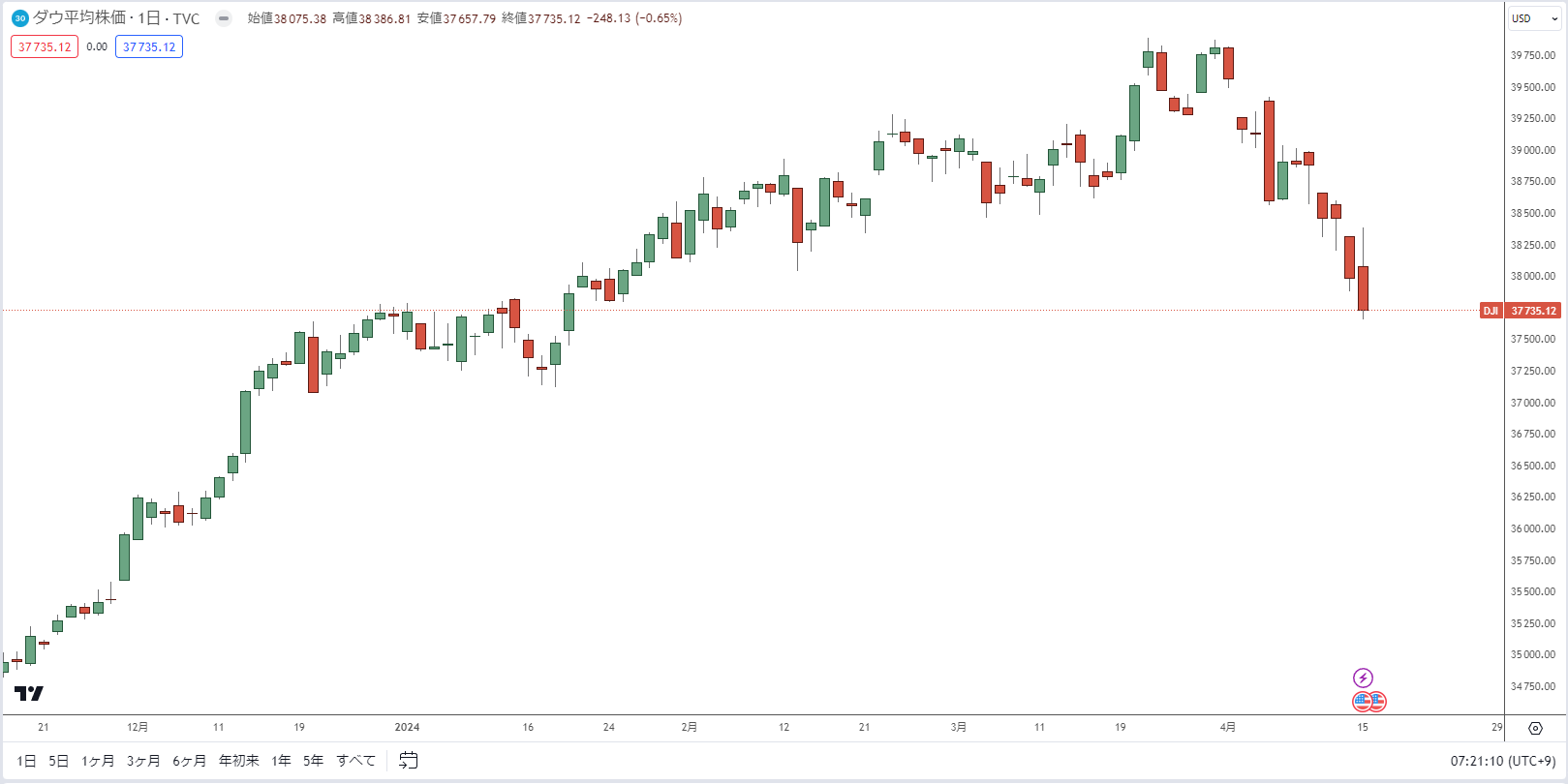This screenshot has height=784, width=1568.
Task: Click the 4月 label on time axis
Action: (x=1228, y=727)
